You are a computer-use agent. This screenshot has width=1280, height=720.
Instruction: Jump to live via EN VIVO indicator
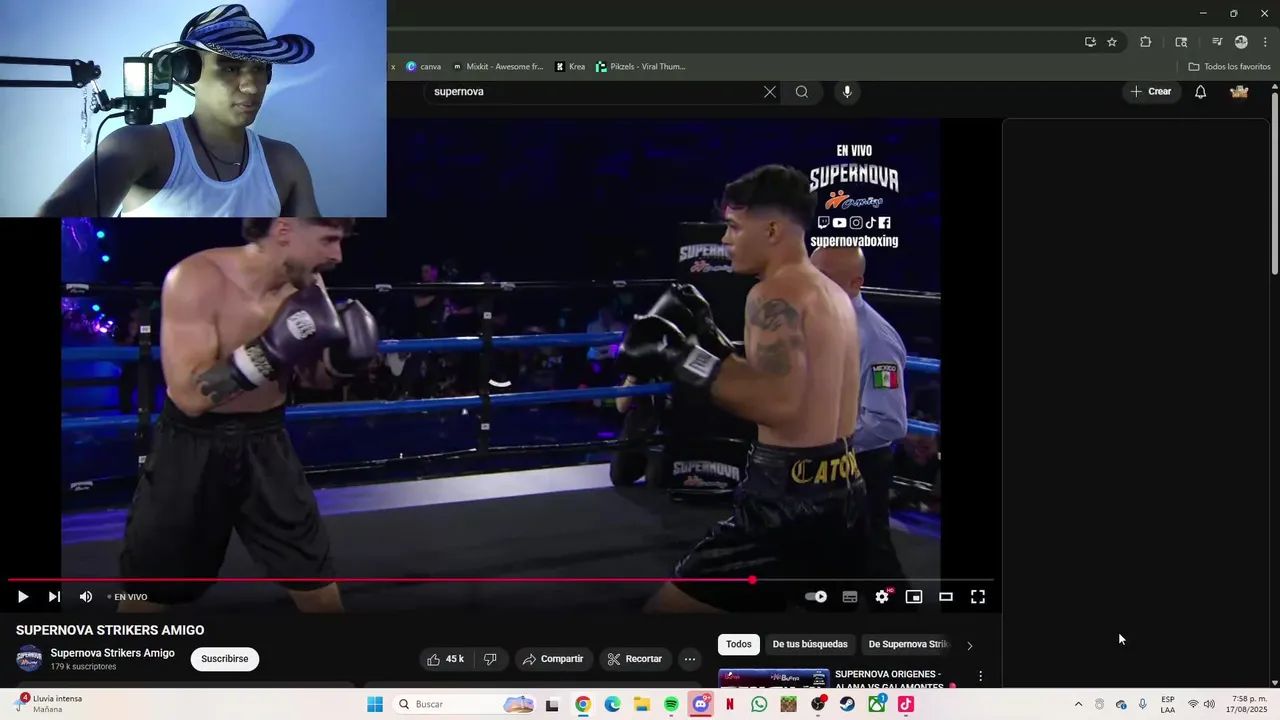(128, 597)
